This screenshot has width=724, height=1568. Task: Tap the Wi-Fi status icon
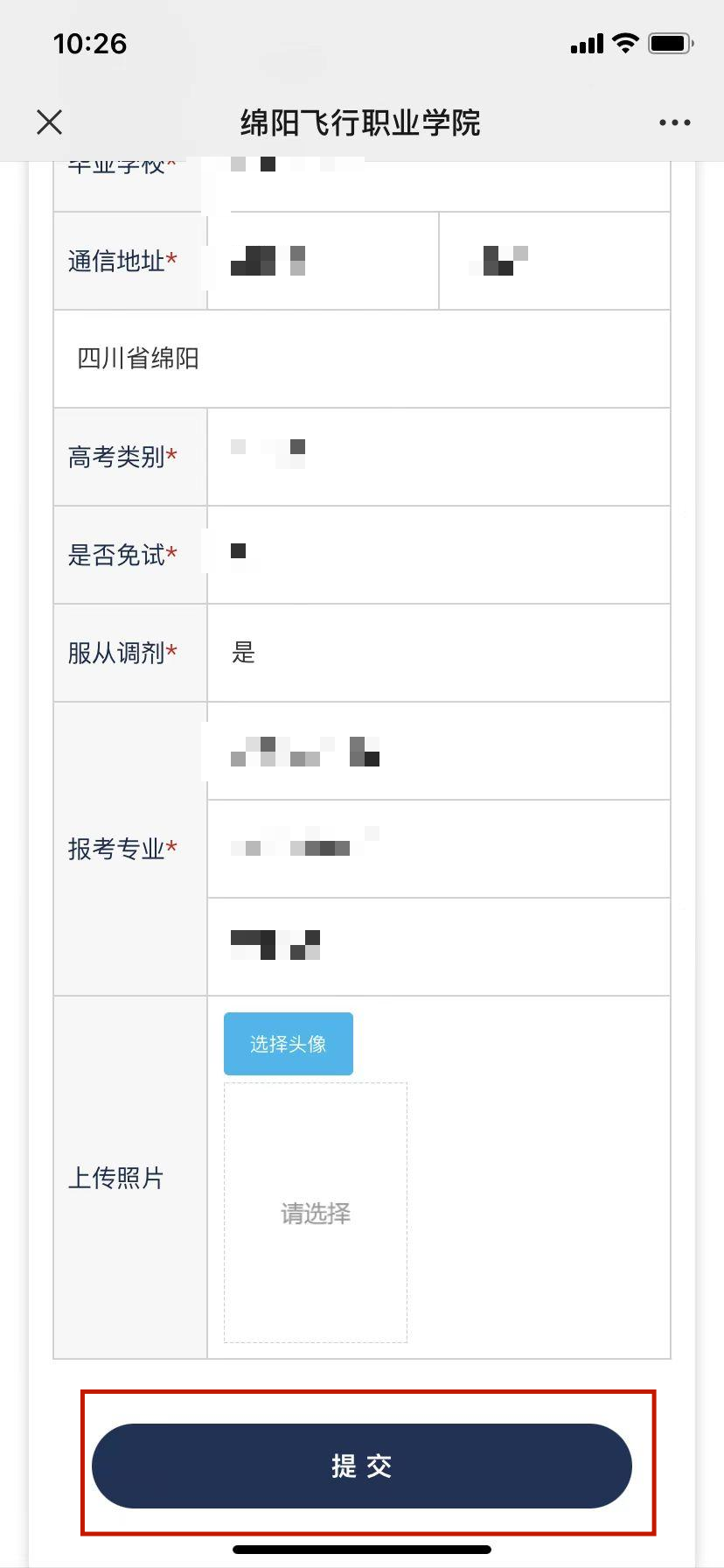pyautogui.click(x=625, y=43)
